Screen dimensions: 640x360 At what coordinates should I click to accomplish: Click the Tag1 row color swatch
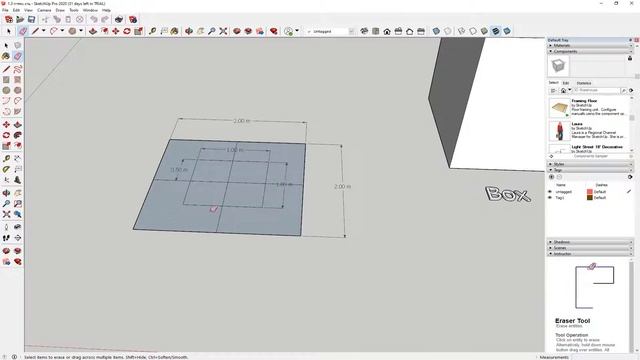(589, 198)
